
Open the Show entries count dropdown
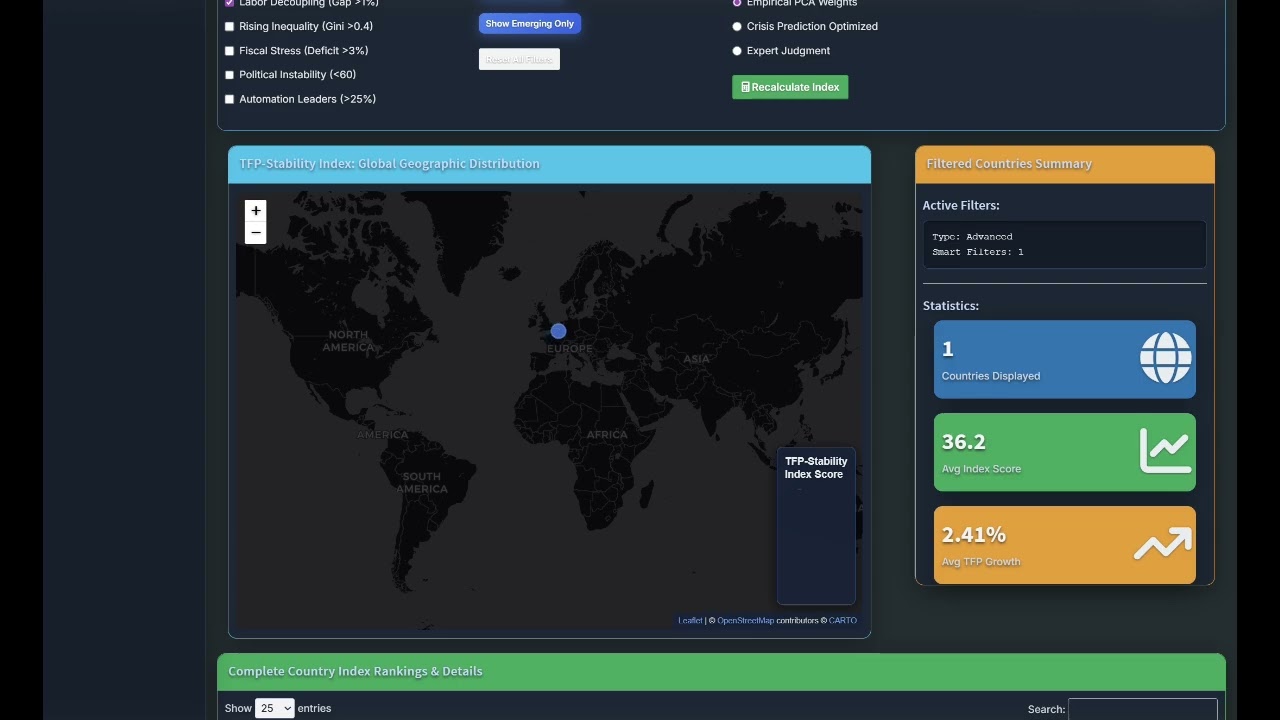pos(275,708)
